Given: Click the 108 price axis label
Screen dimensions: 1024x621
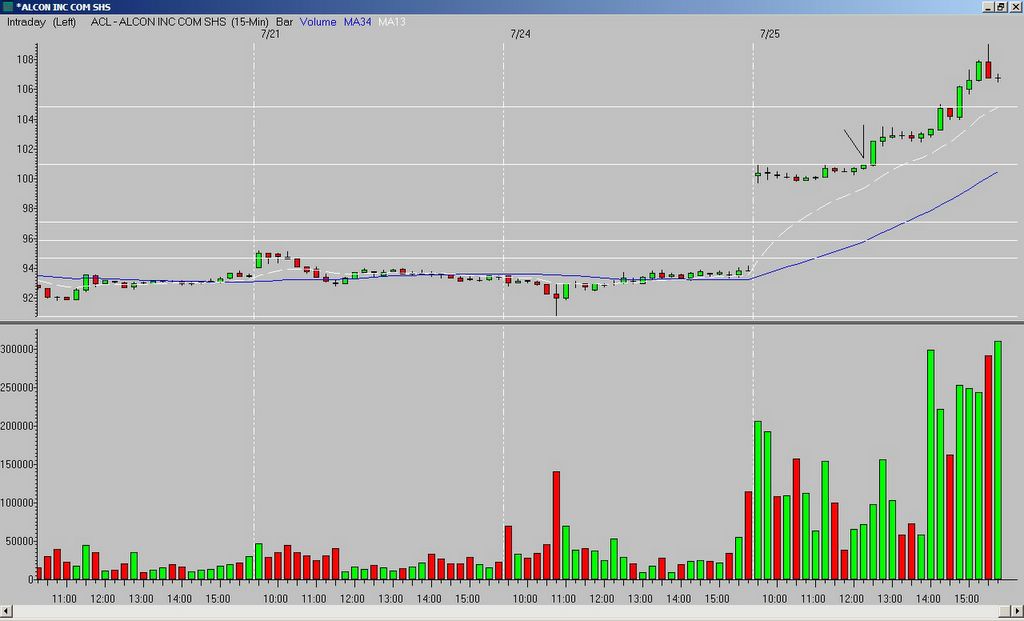Looking at the screenshot, I should pyautogui.click(x=25, y=59).
